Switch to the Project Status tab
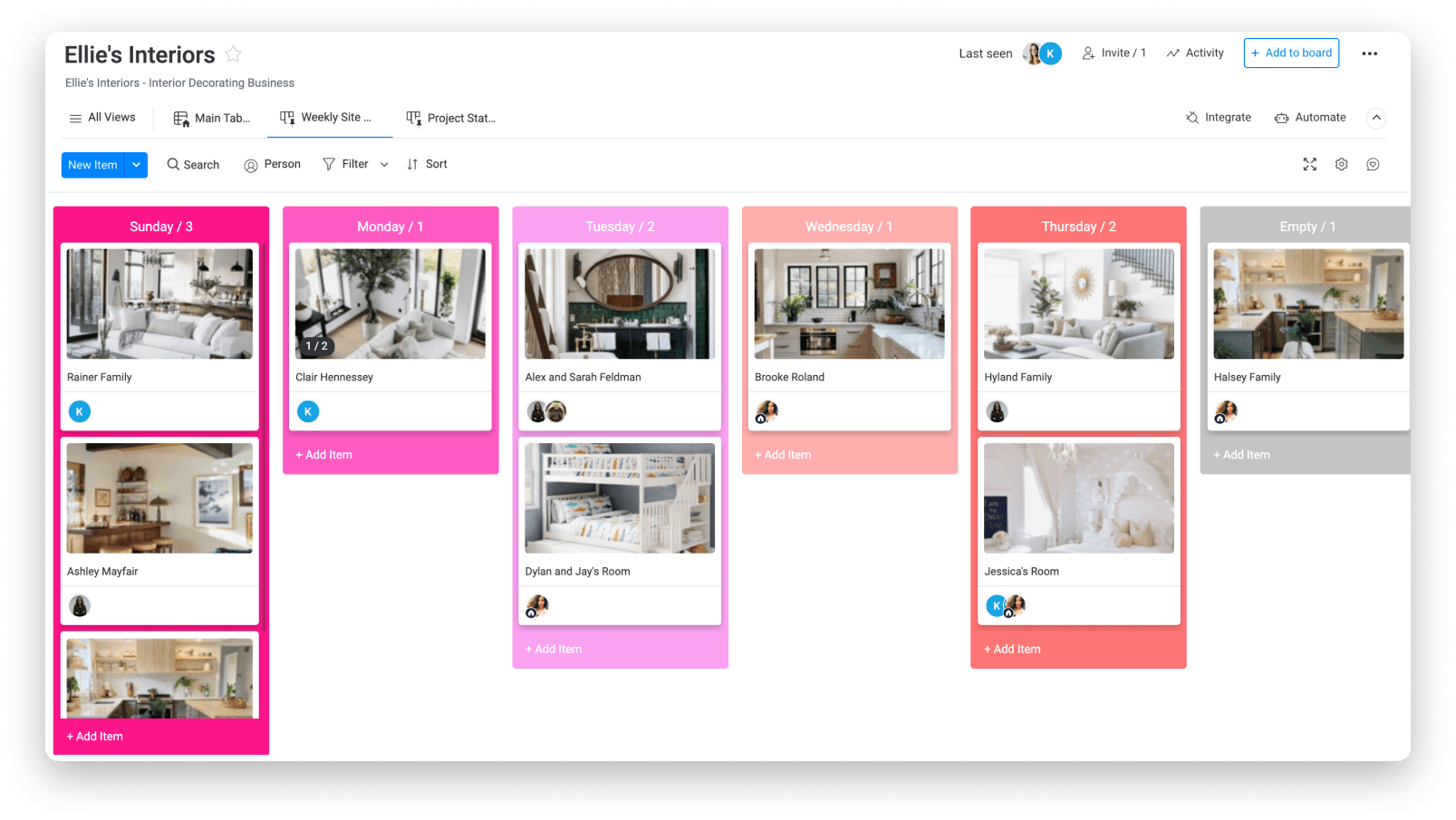Image resolution: width=1456 pixels, height=820 pixels. click(x=450, y=118)
